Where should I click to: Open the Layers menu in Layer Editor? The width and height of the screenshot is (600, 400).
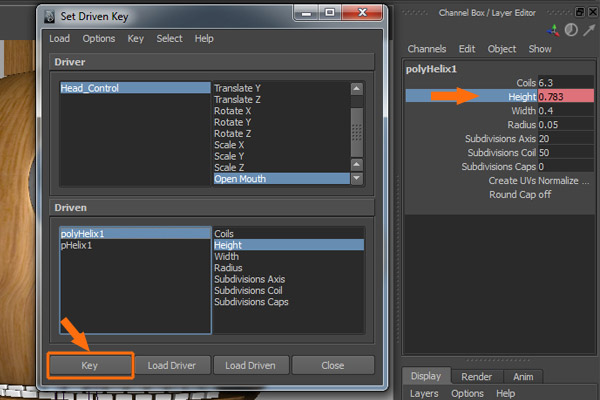424,393
